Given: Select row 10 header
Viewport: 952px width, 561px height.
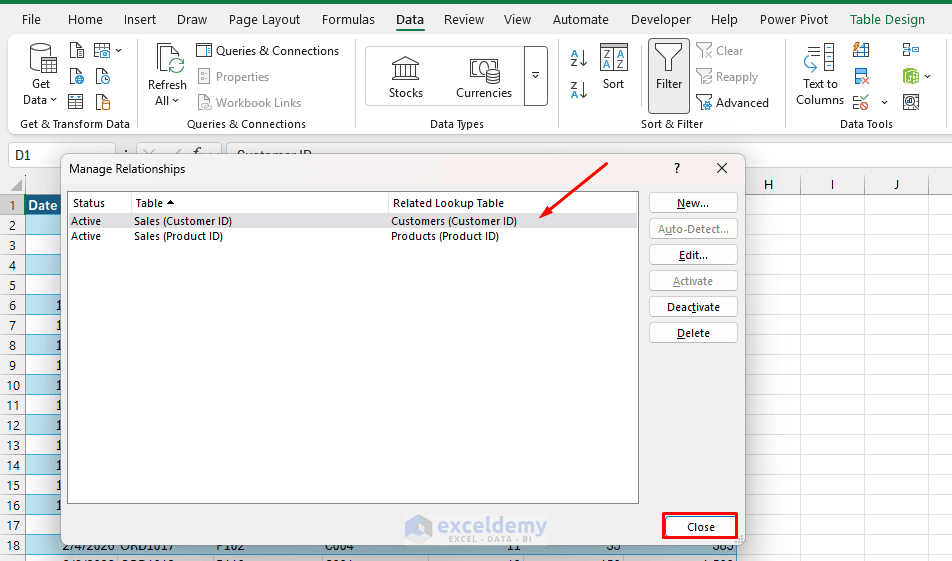Looking at the screenshot, I should (x=13, y=386).
